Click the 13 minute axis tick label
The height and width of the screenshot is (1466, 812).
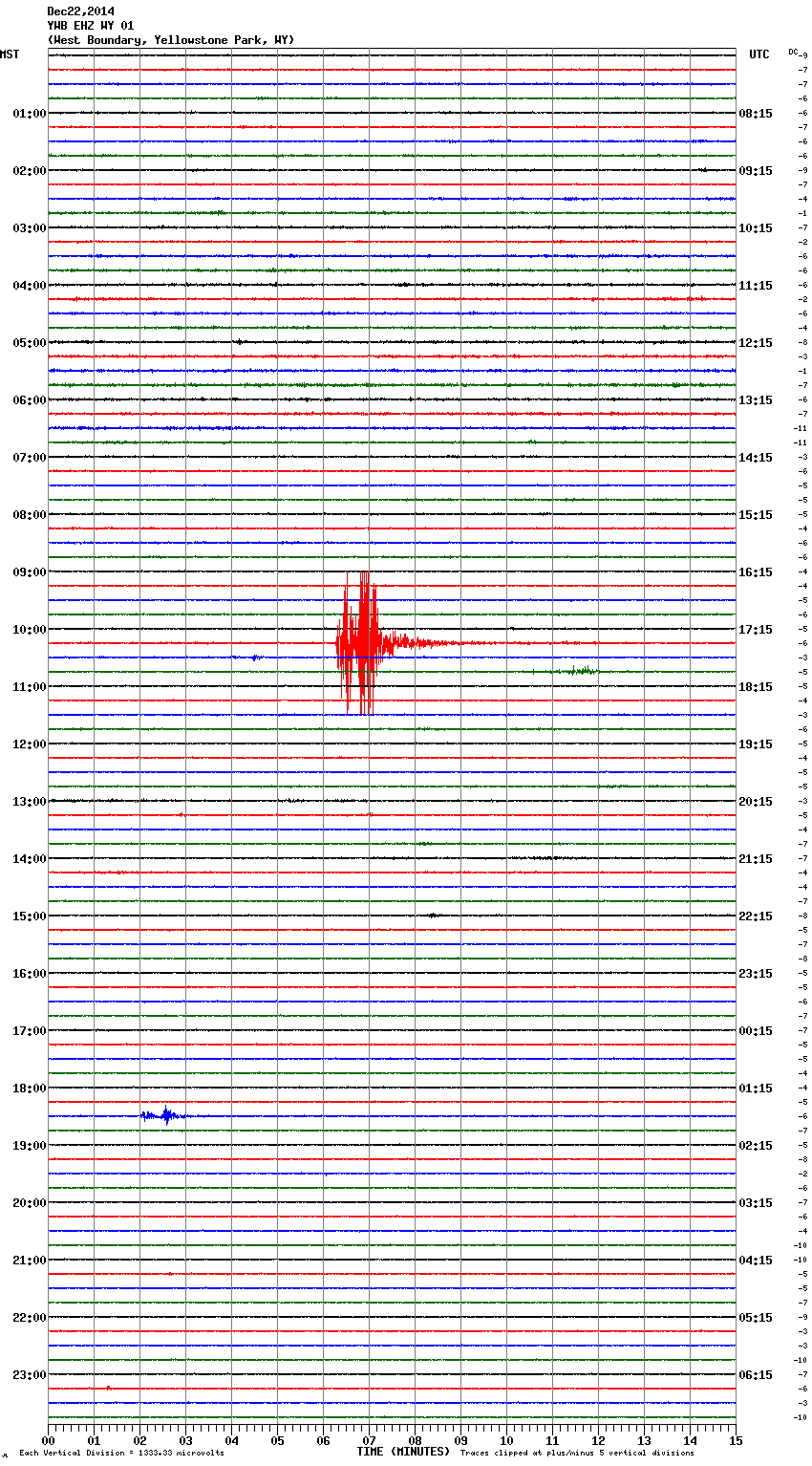(645, 1440)
